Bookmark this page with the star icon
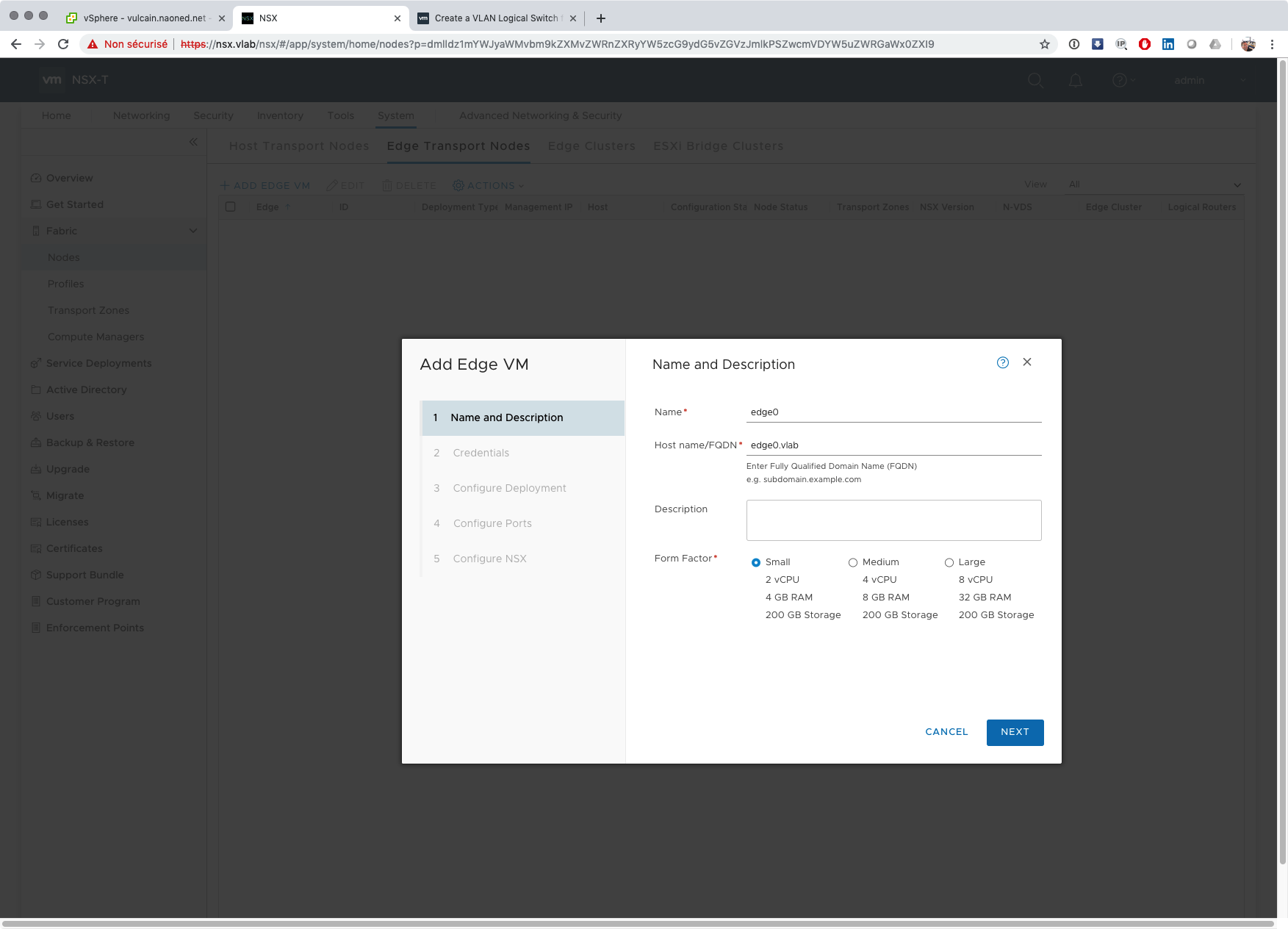1288x929 pixels. (1044, 44)
